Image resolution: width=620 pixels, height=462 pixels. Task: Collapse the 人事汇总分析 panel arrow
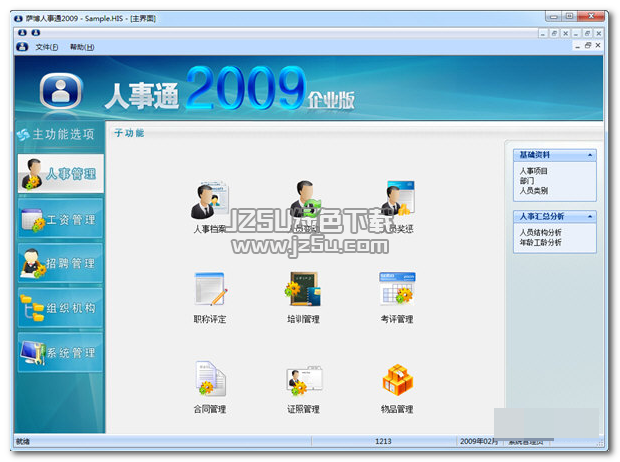coord(590,216)
